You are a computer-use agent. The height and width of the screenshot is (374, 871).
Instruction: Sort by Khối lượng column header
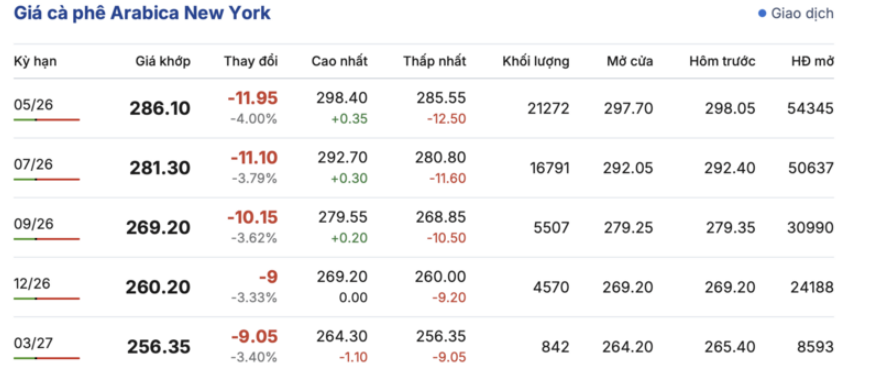click(536, 61)
